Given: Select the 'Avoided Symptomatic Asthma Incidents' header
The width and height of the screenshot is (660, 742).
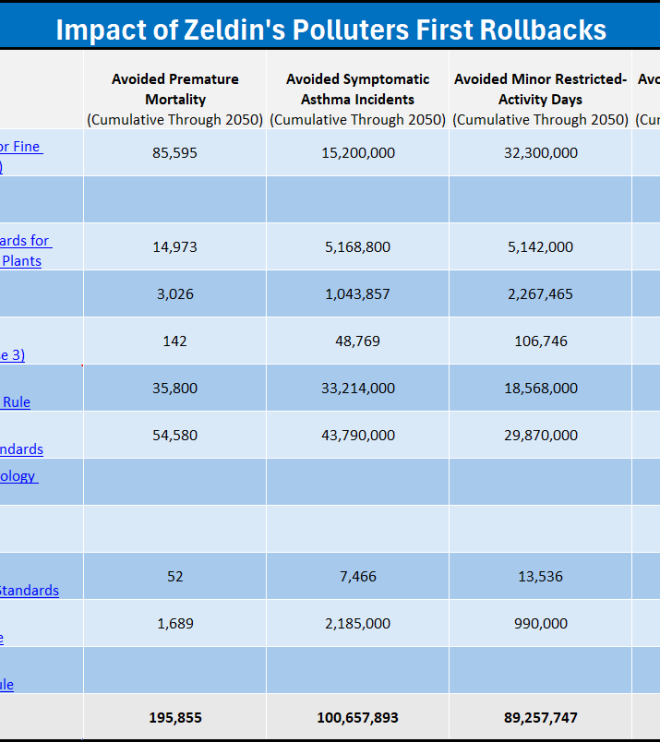Looking at the screenshot, I should tap(358, 89).
